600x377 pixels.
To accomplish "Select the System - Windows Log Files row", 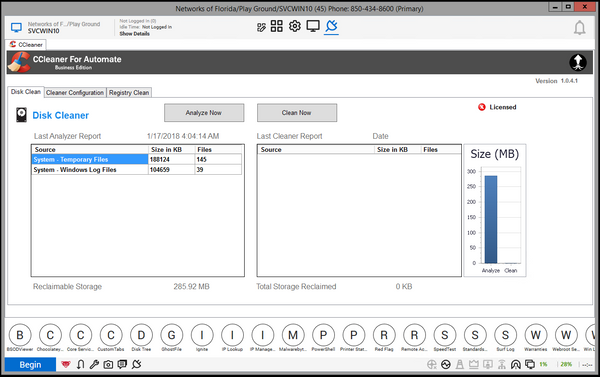I will tap(137, 170).
